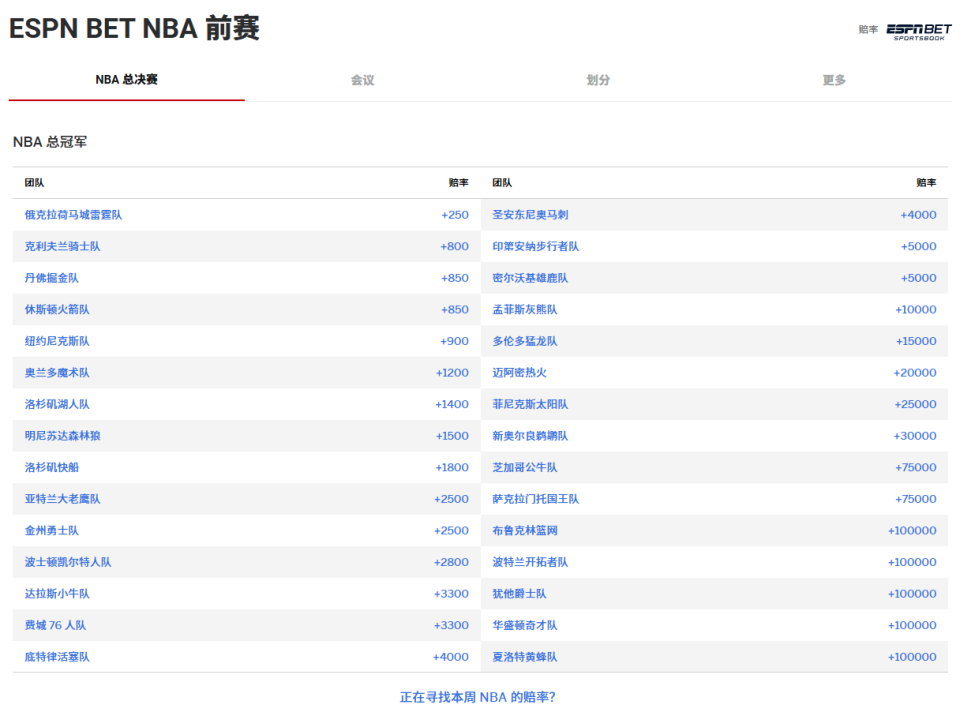Click the NBA 总冠军 section heading
960x716 pixels.
point(50,142)
